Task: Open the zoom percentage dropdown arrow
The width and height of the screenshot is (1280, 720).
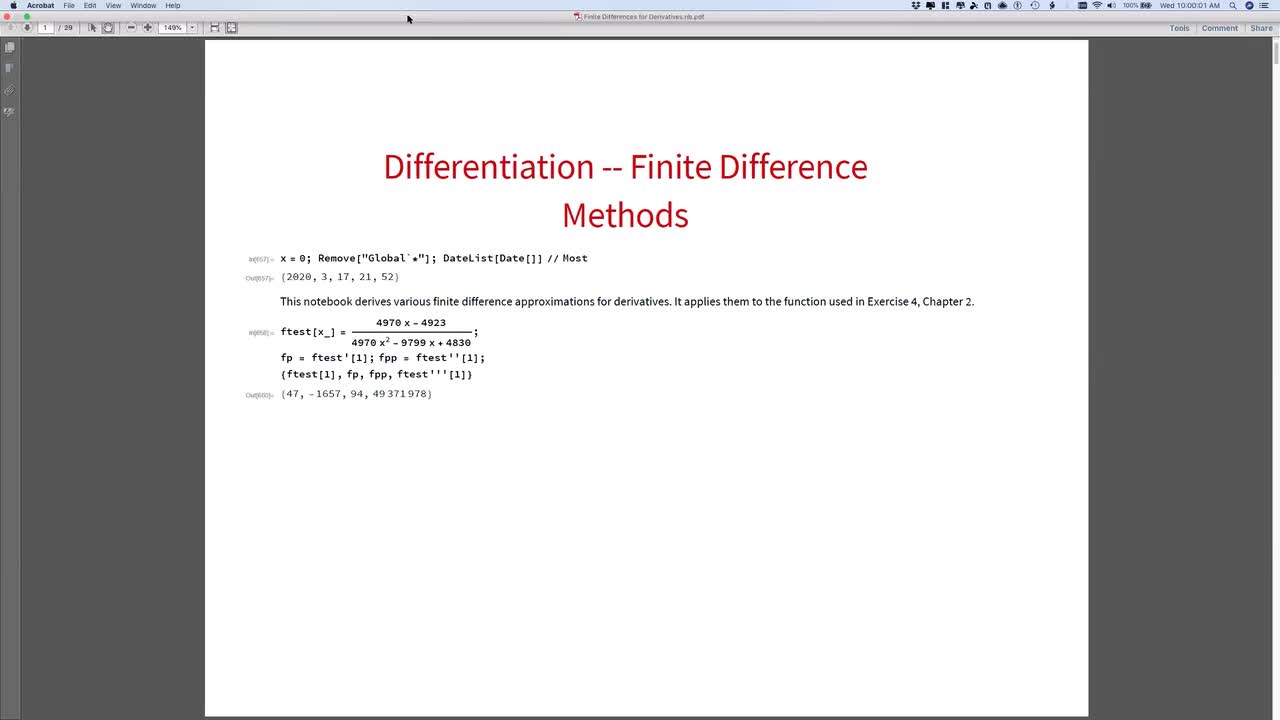Action: coord(192,28)
